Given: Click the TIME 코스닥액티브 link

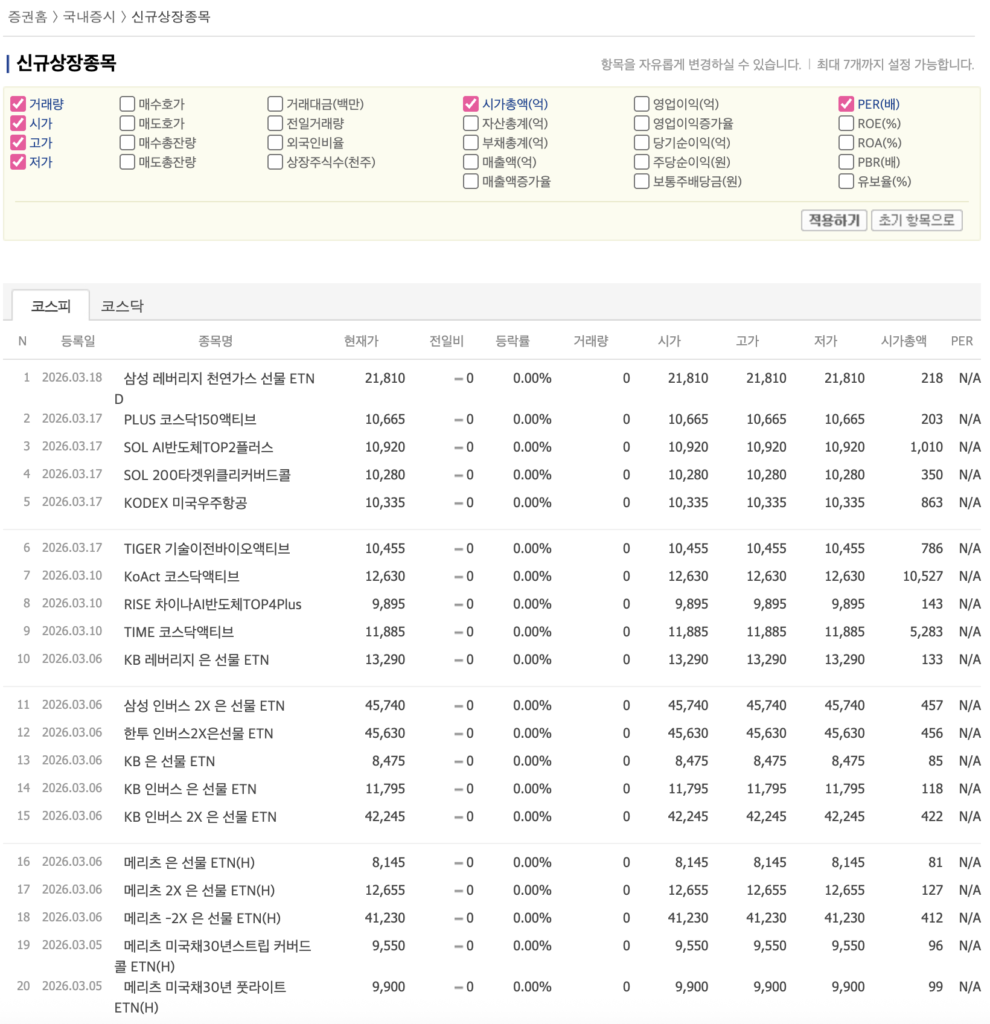Looking at the screenshot, I should [x=178, y=632].
